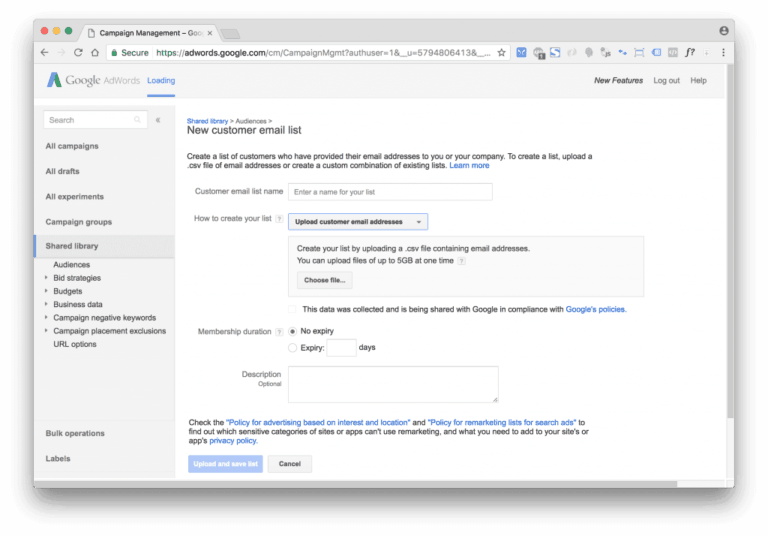Click the JS extension icon
768x536 pixels.
pyautogui.click(x=605, y=52)
